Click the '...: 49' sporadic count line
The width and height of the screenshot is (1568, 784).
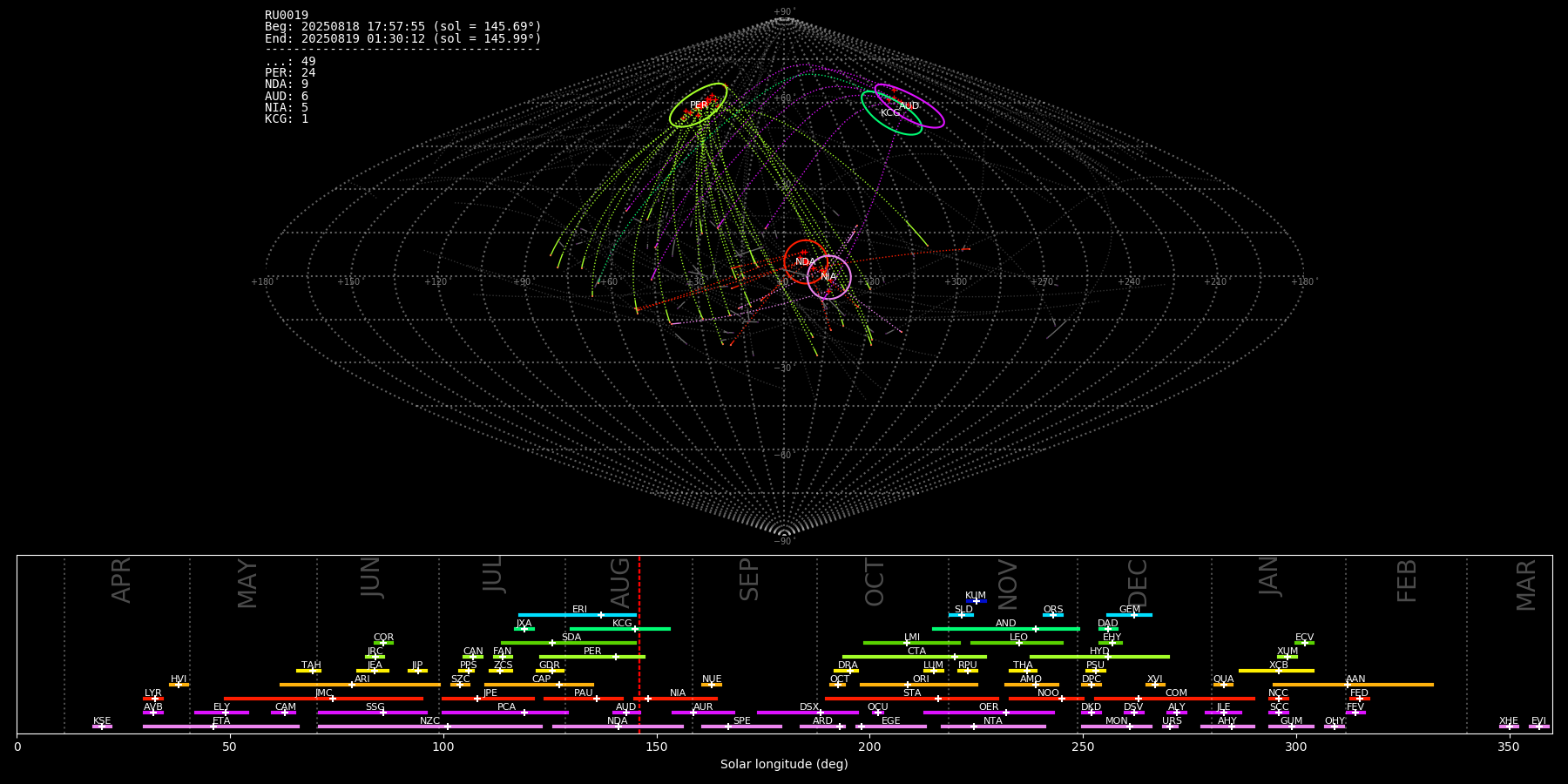pos(290,61)
